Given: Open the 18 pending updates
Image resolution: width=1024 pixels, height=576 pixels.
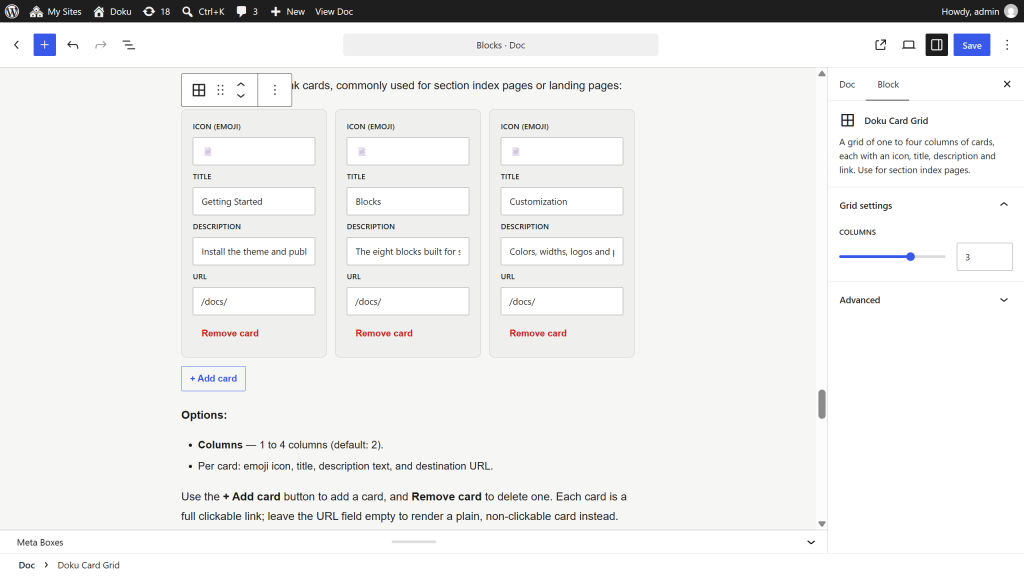Looking at the screenshot, I should (157, 11).
